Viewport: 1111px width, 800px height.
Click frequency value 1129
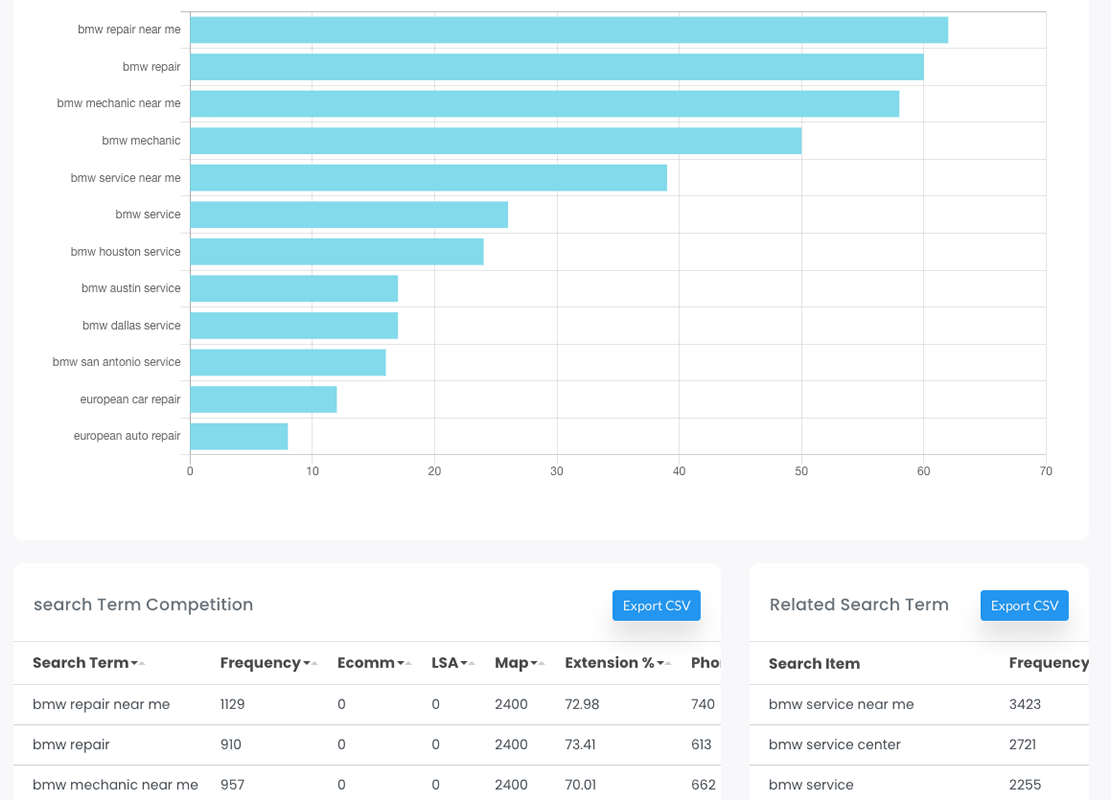coord(232,704)
